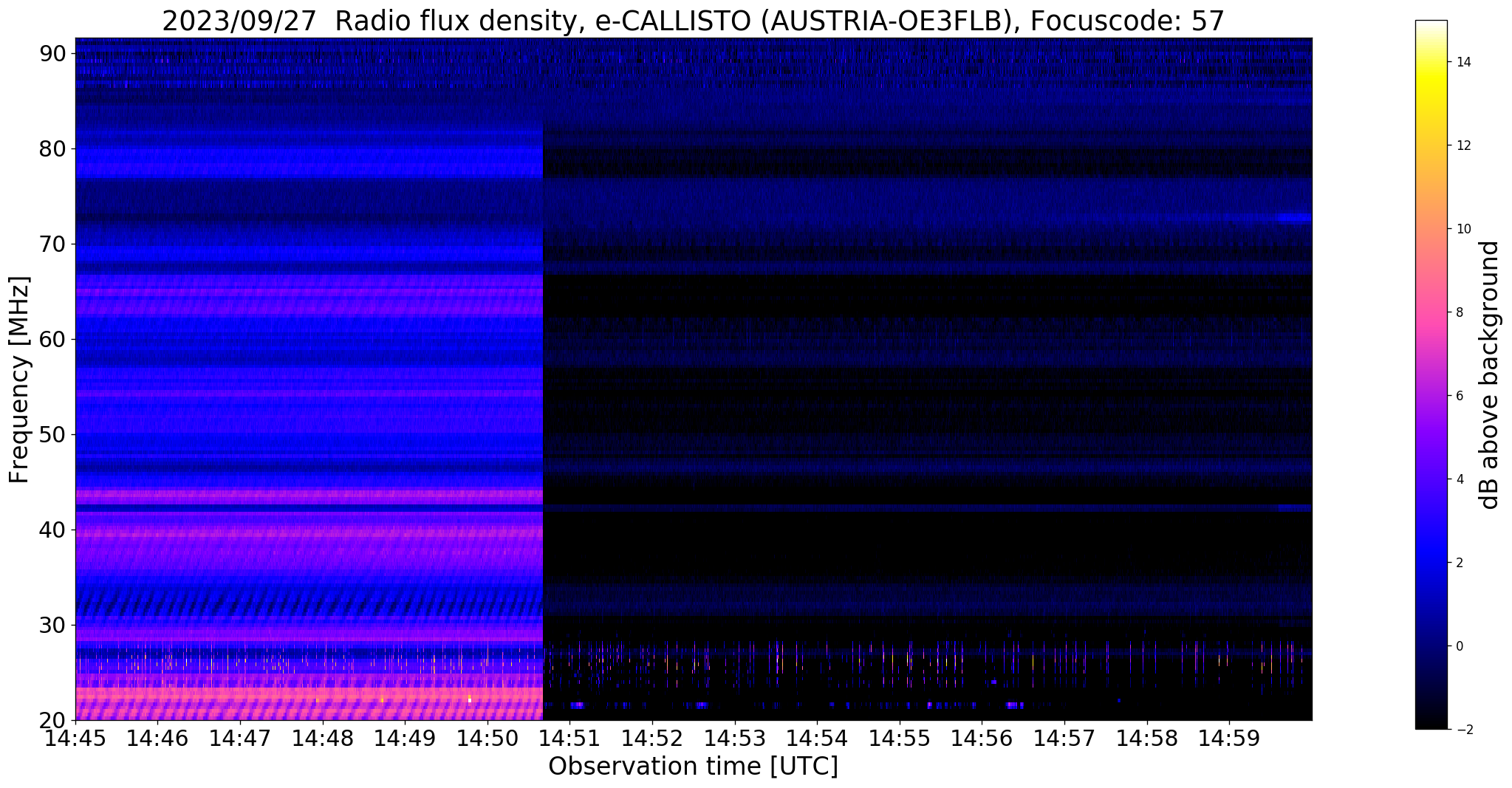The height and width of the screenshot is (788, 1512).
Task: Click the 14:58 time tick label
Action: [x=1147, y=738]
